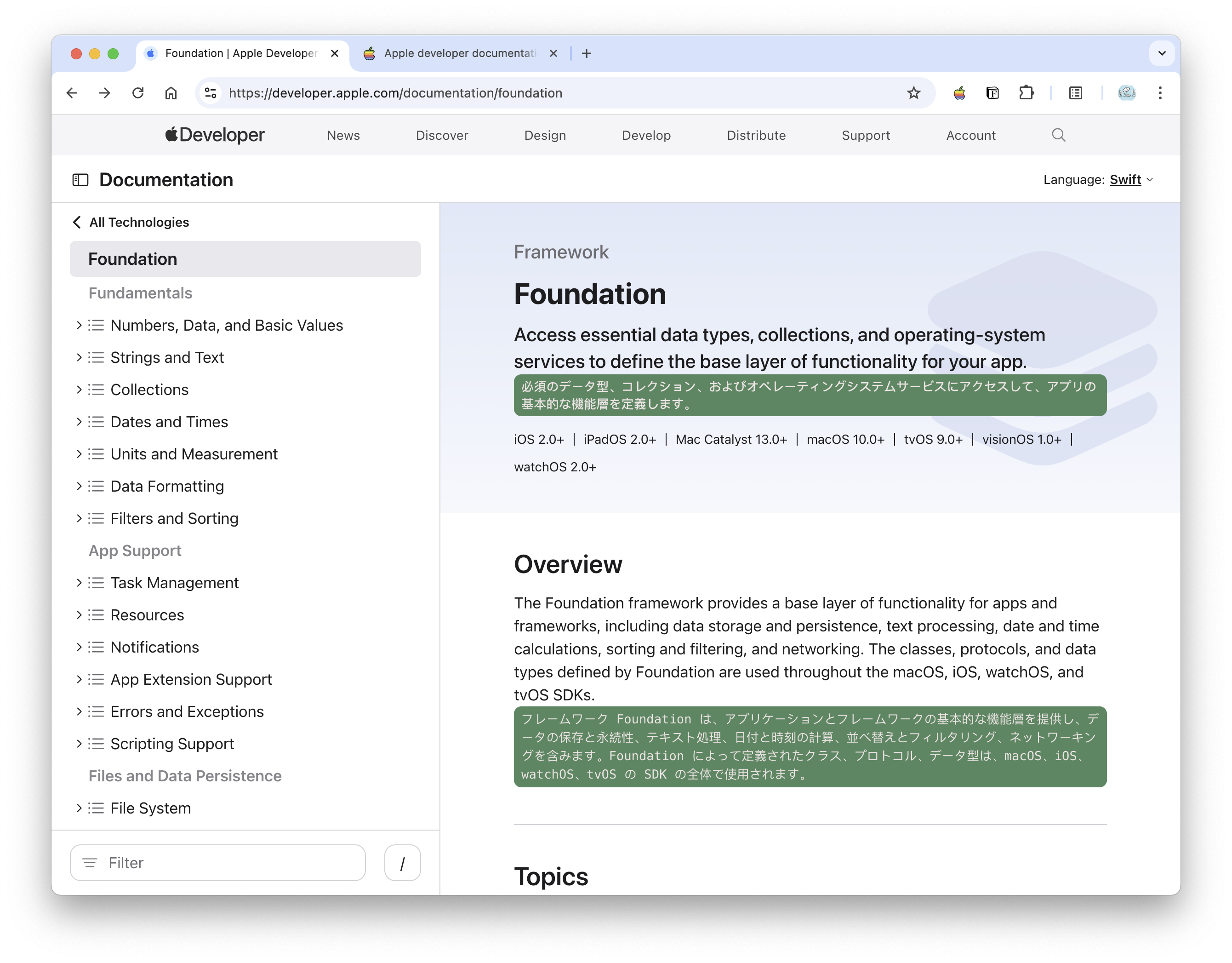Open File System in the sidebar
Image resolution: width=1232 pixels, height=963 pixels.
(151, 808)
